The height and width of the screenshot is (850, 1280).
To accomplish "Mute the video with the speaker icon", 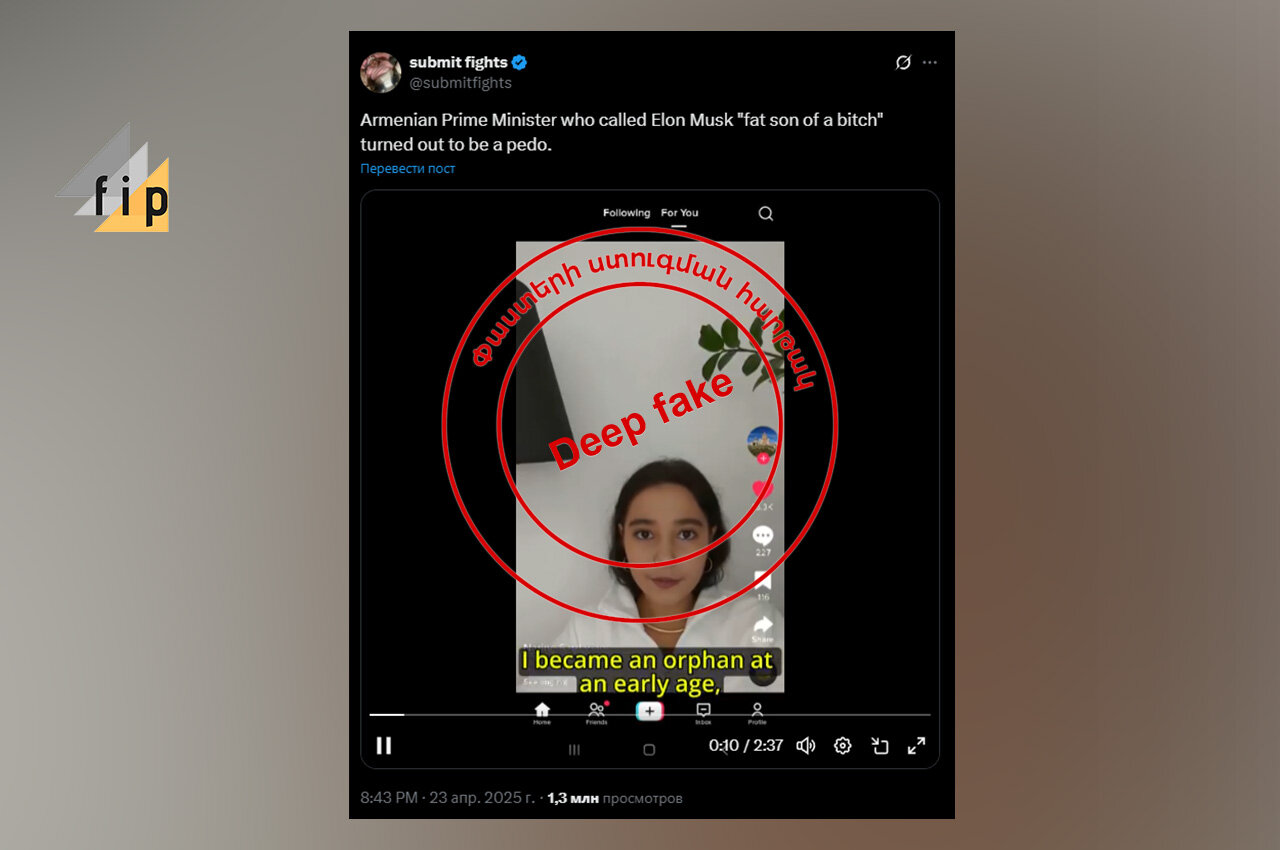I will coord(806,746).
